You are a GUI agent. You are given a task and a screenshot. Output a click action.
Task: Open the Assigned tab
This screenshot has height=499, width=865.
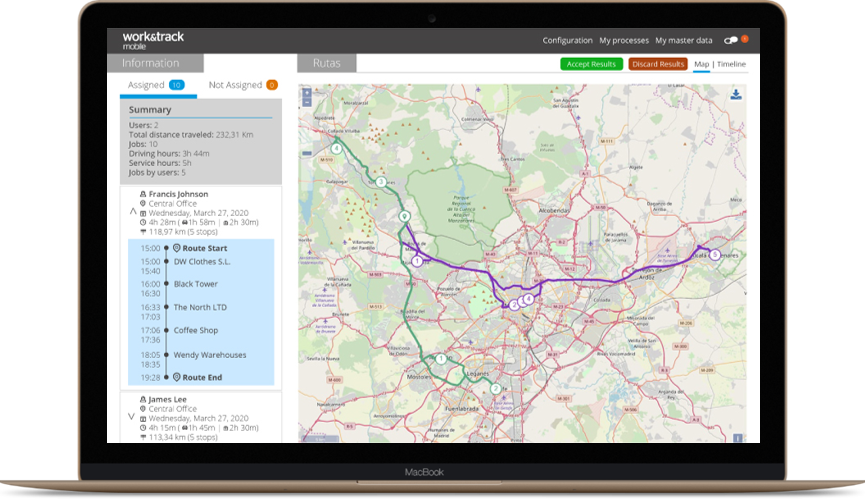tap(157, 85)
